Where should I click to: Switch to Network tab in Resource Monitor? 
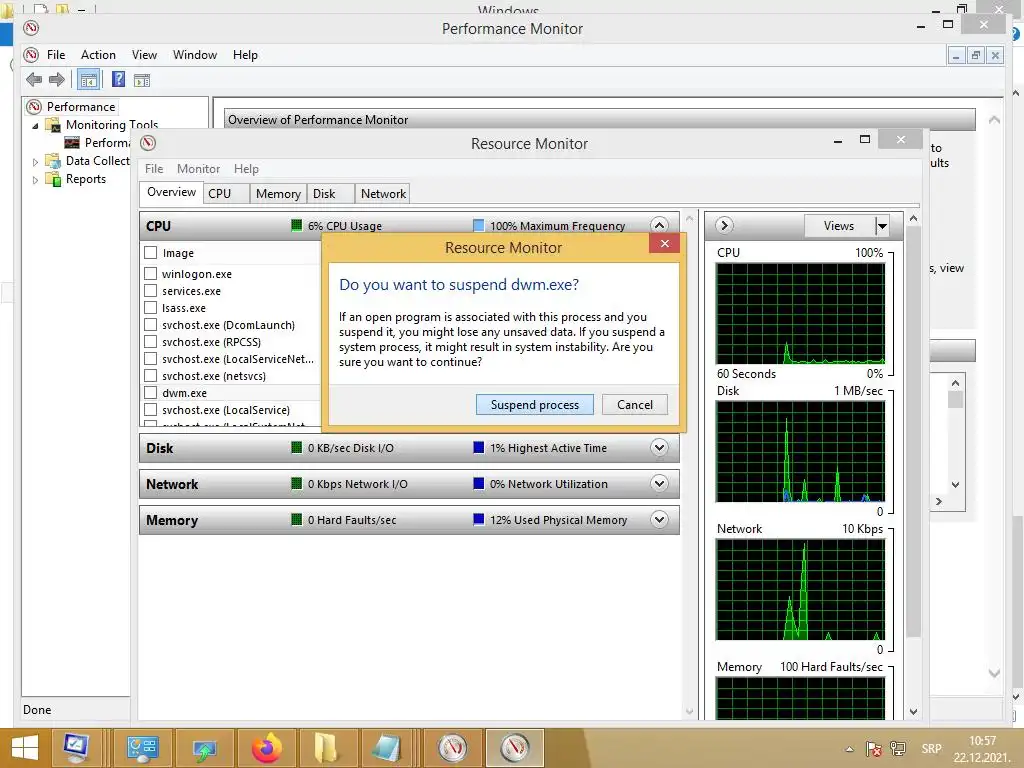tap(383, 193)
